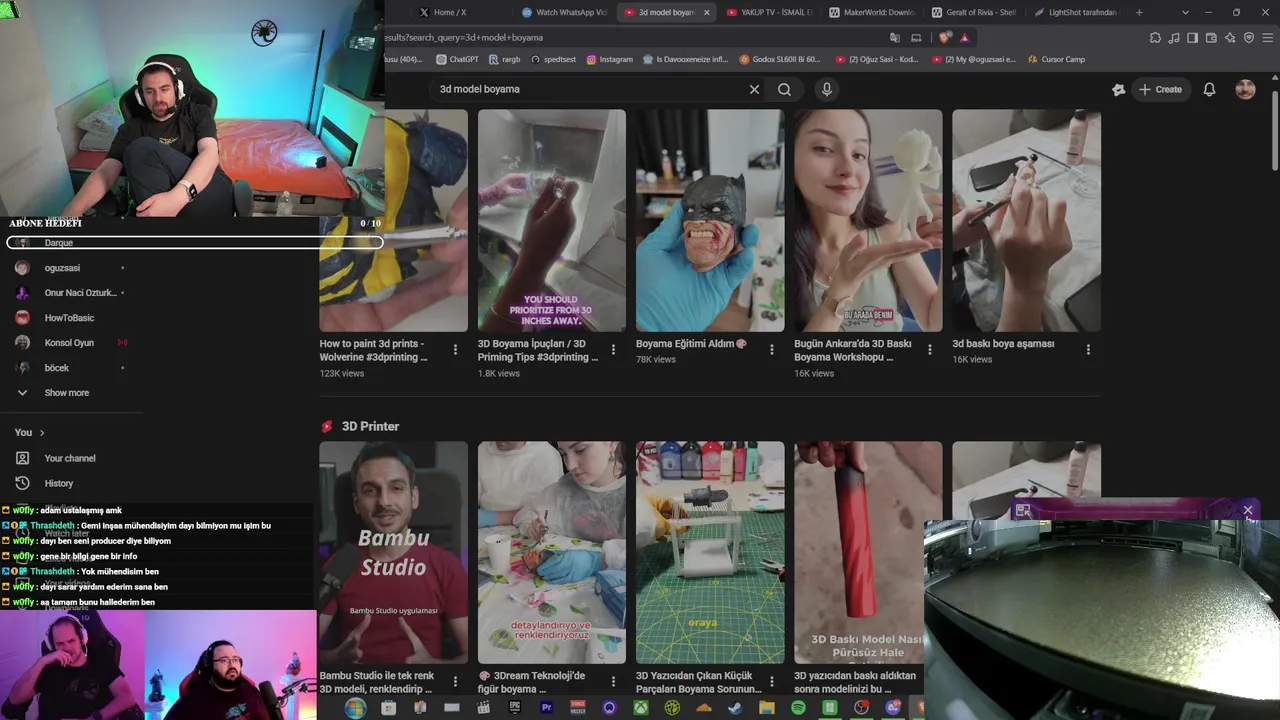Click the Brave Rewards triangle icon
Viewport: 1280px width, 720px height.
click(x=964, y=38)
